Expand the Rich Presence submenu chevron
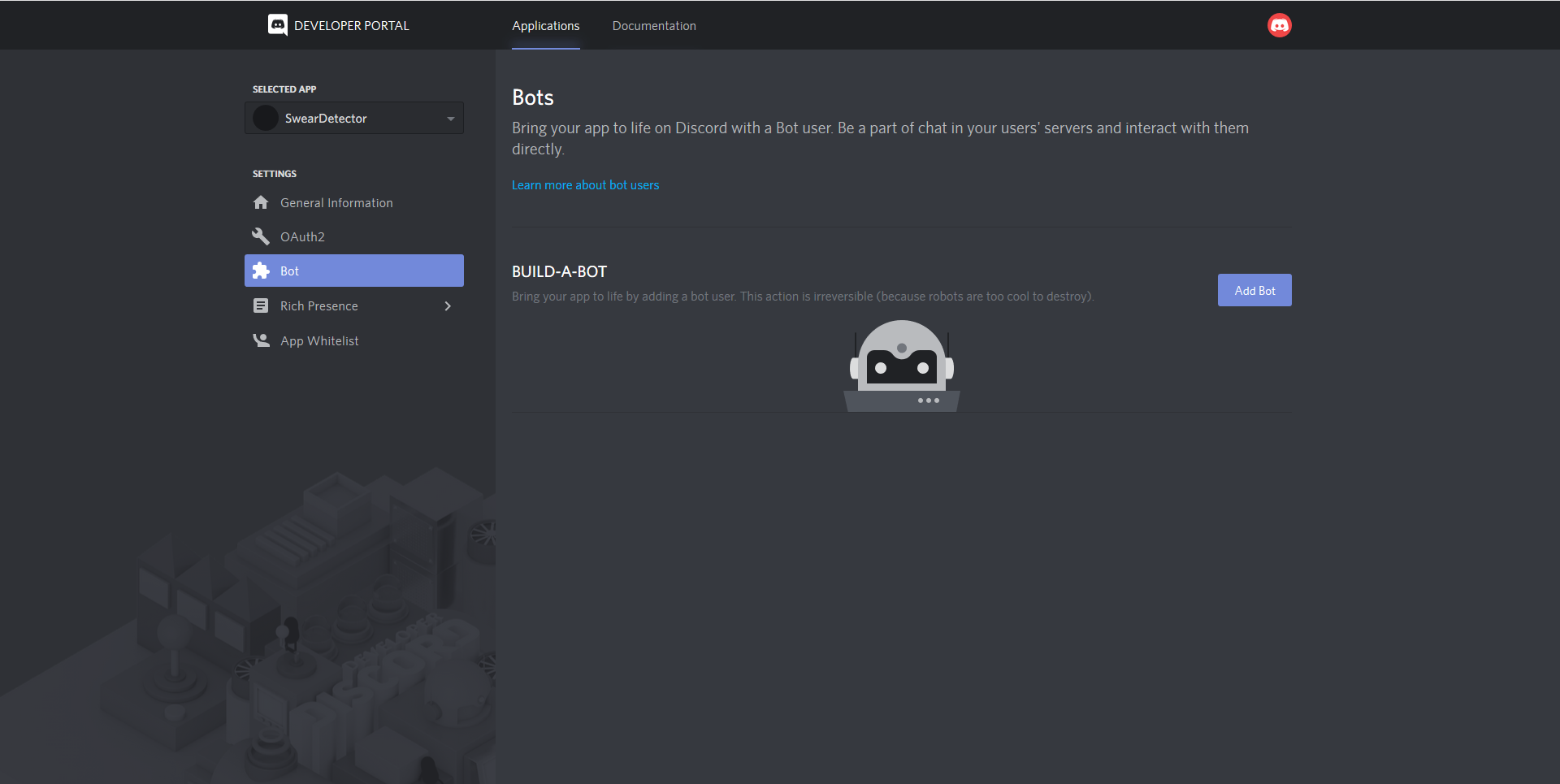This screenshot has width=1560, height=784. [448, 306]
